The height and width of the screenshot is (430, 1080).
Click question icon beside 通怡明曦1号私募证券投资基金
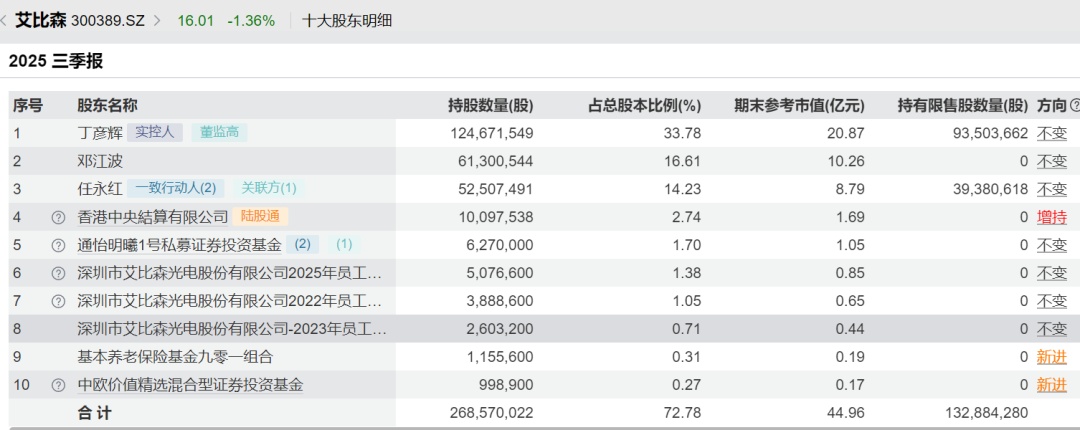click(x=58, y=245)
